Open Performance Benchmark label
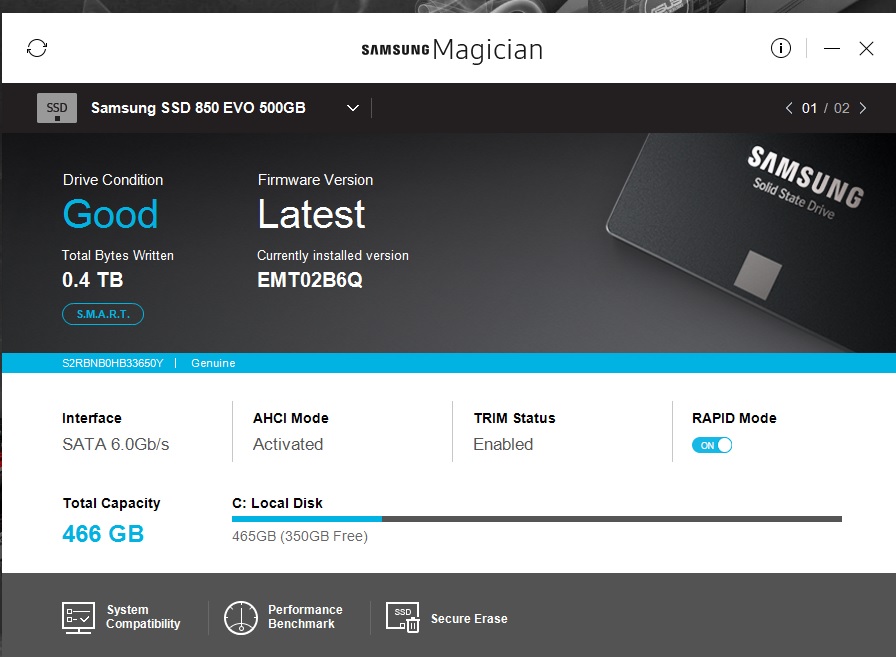Image resolution: width=896 pixels, height=657 pixels. pyautogui.click(x=305, y=617)
